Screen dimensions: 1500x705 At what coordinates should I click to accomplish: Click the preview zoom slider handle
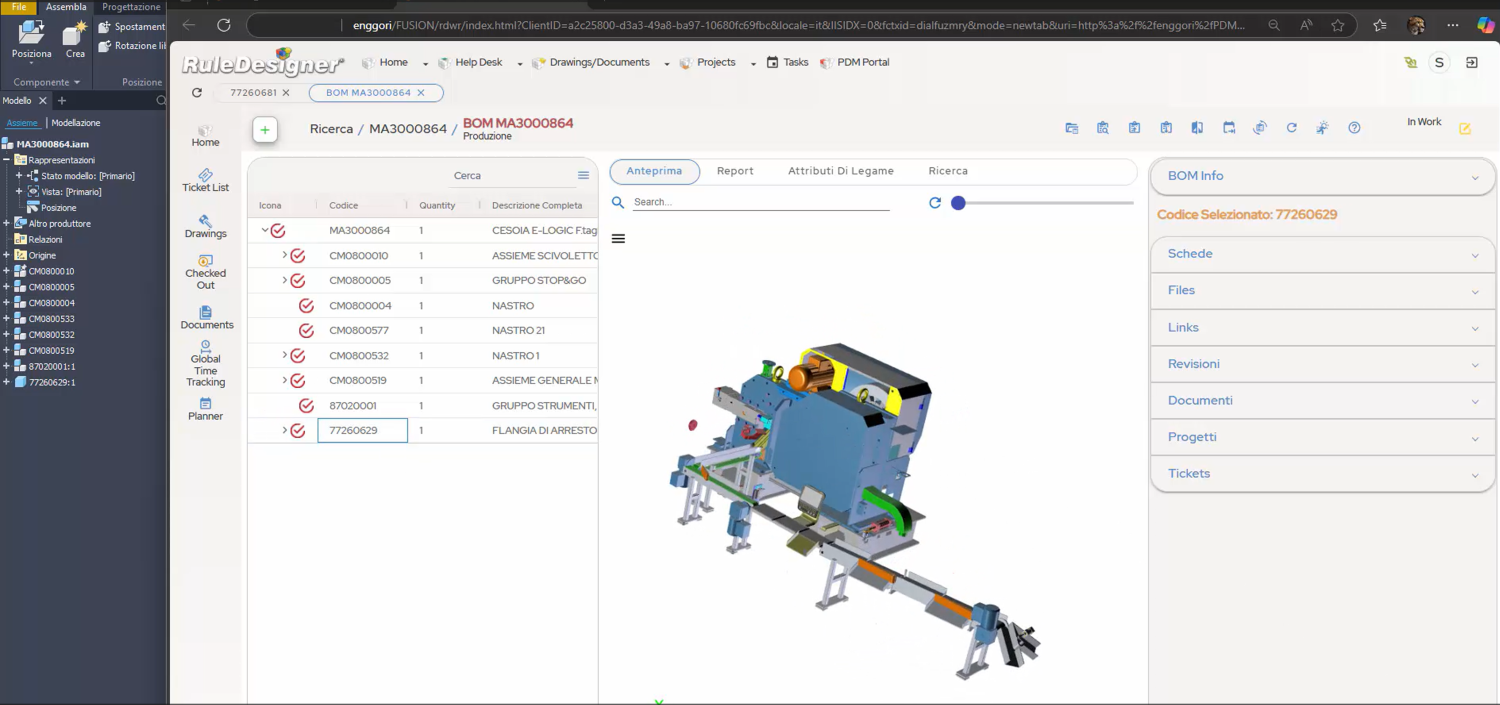958,203
